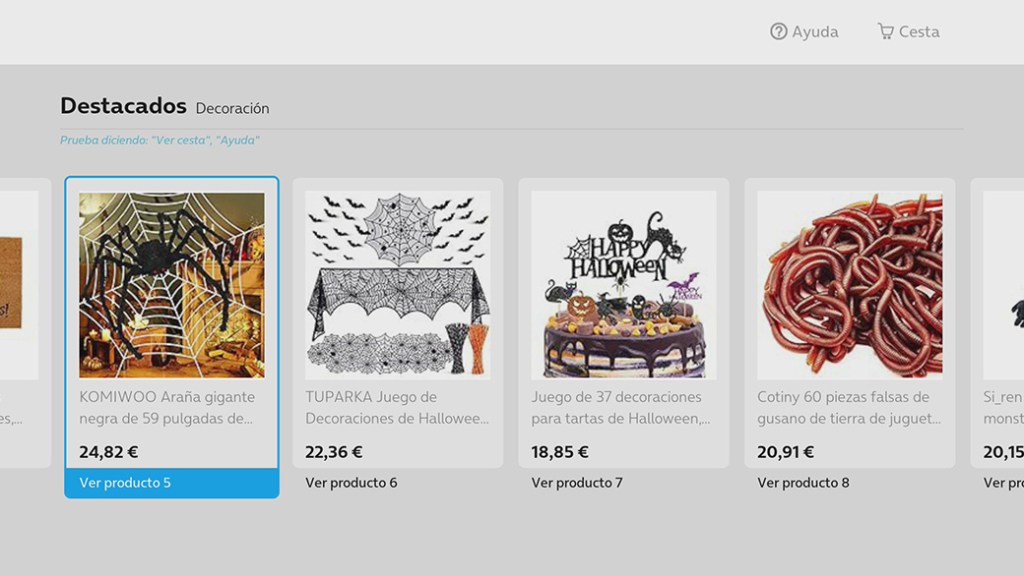
Task: Open the giant spider product image
Action: click(x=172, y=285)
